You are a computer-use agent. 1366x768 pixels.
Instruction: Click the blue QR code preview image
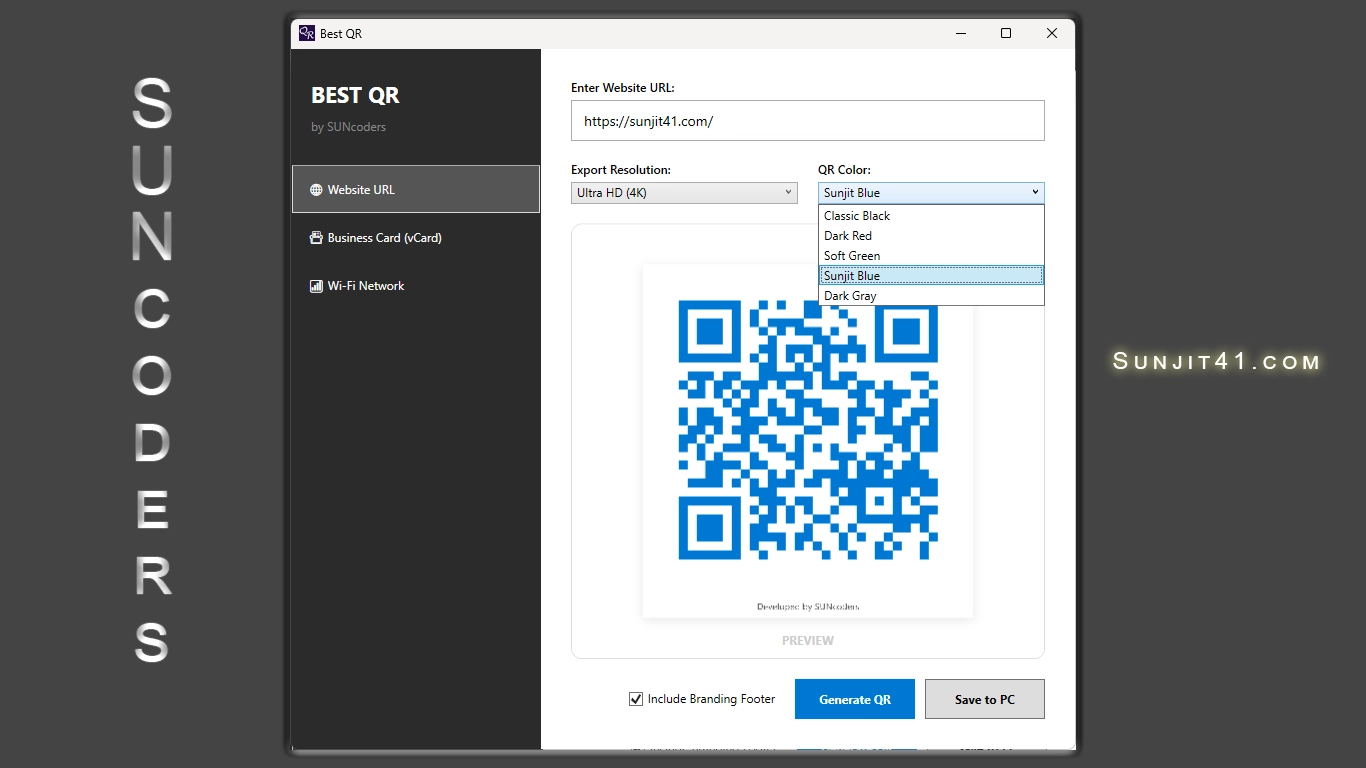(x=808, y=429)
